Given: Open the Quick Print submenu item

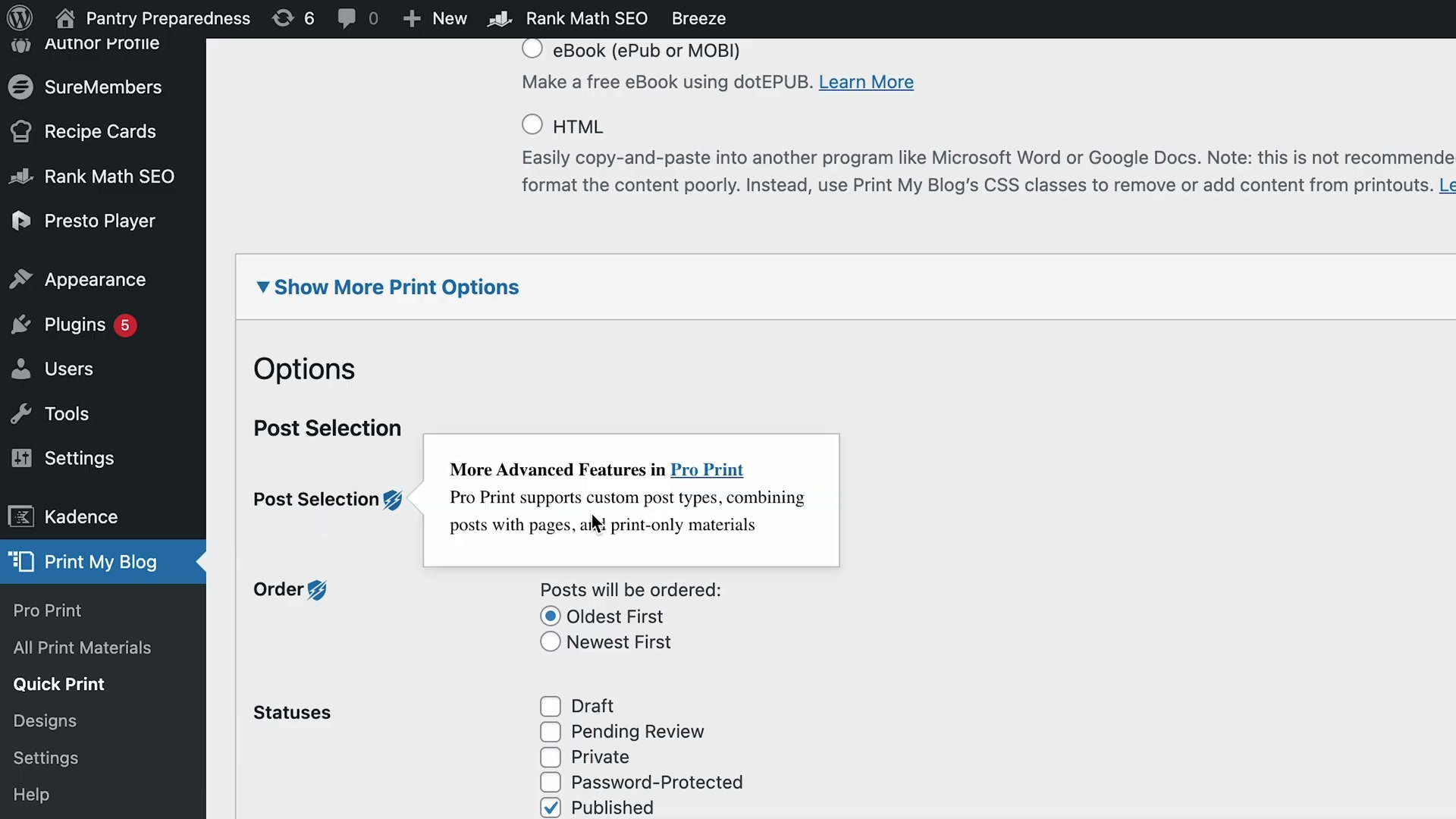Looking at the screenshot, I should click(58, 684).
